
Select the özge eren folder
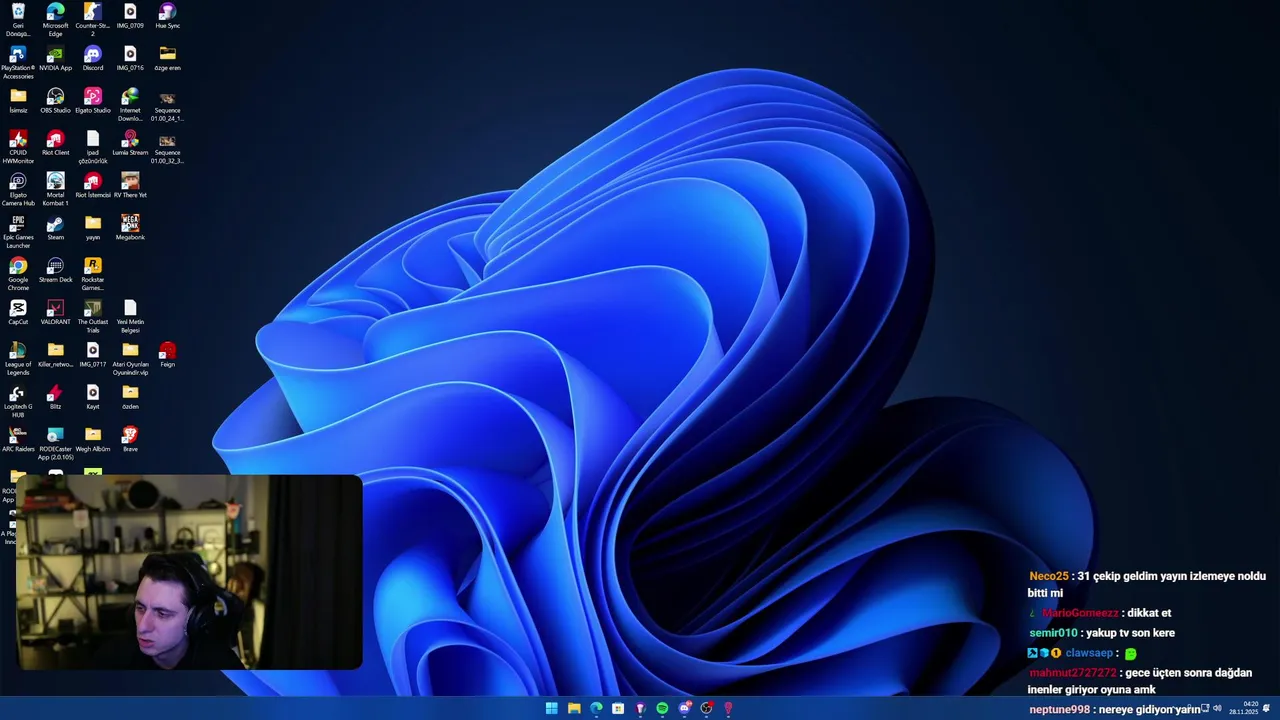(167, 58)
